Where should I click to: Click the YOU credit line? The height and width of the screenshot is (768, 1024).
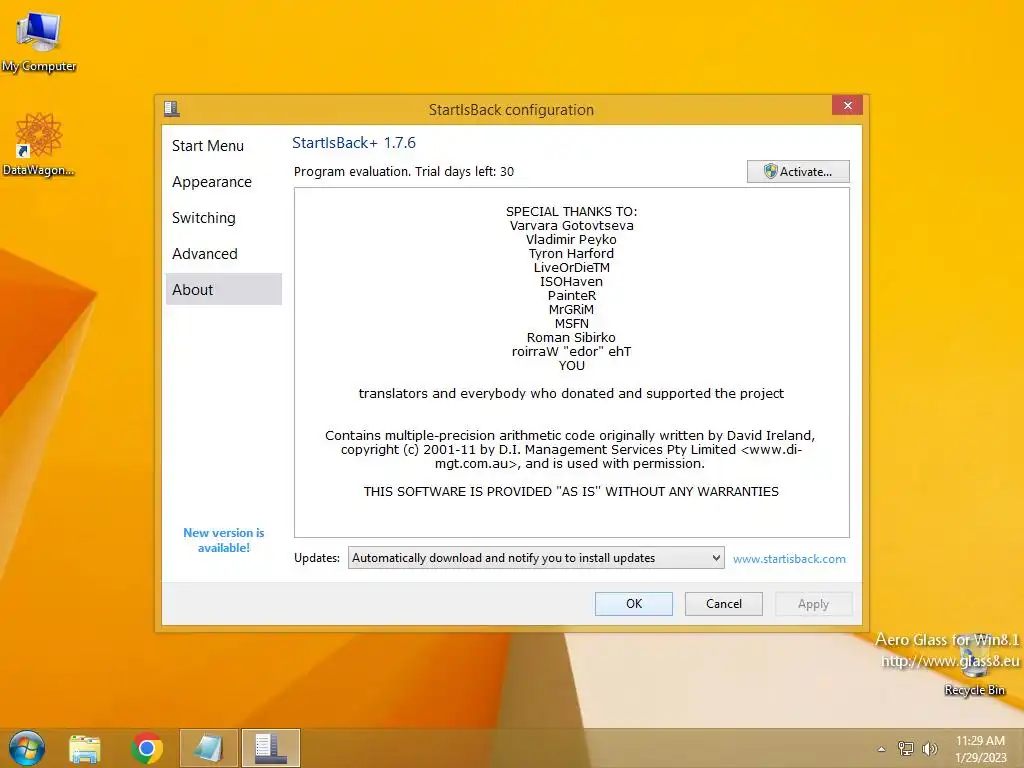571,366
